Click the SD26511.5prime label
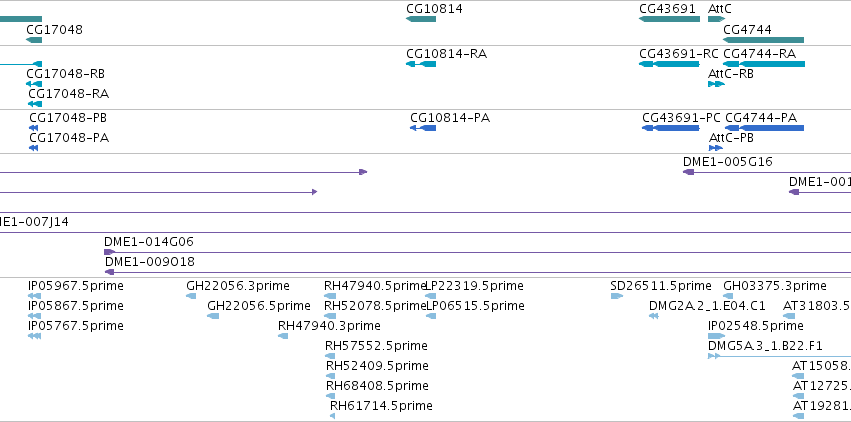 tap(661, 286)
